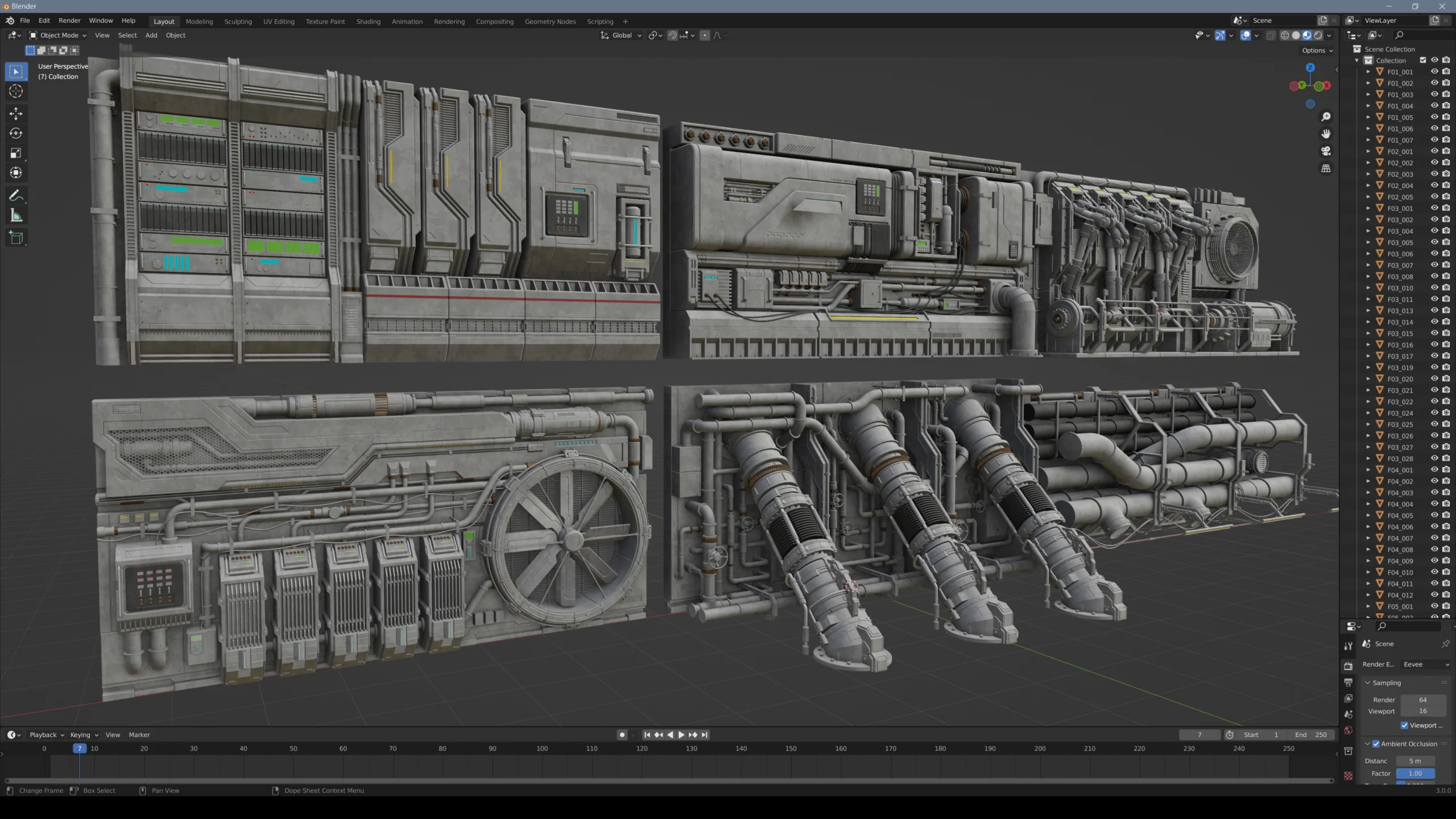The image size is (1456, 819).
Task: Click the Distance 5 m field
Action: pyautogui.click(x=1415, y=761)
